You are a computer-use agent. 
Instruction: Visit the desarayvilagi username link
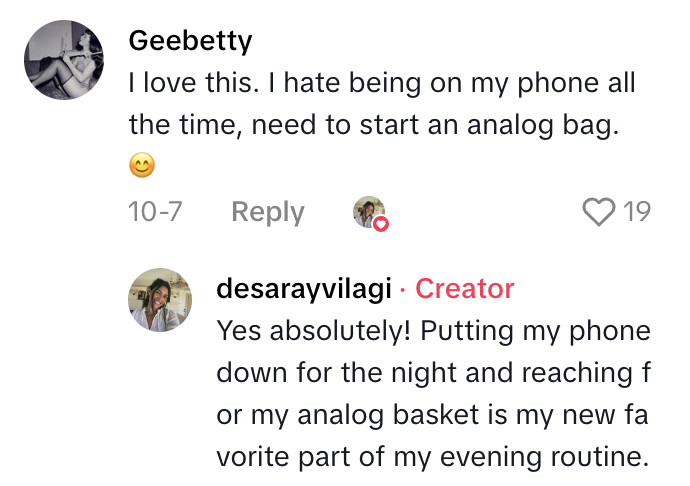302,289
